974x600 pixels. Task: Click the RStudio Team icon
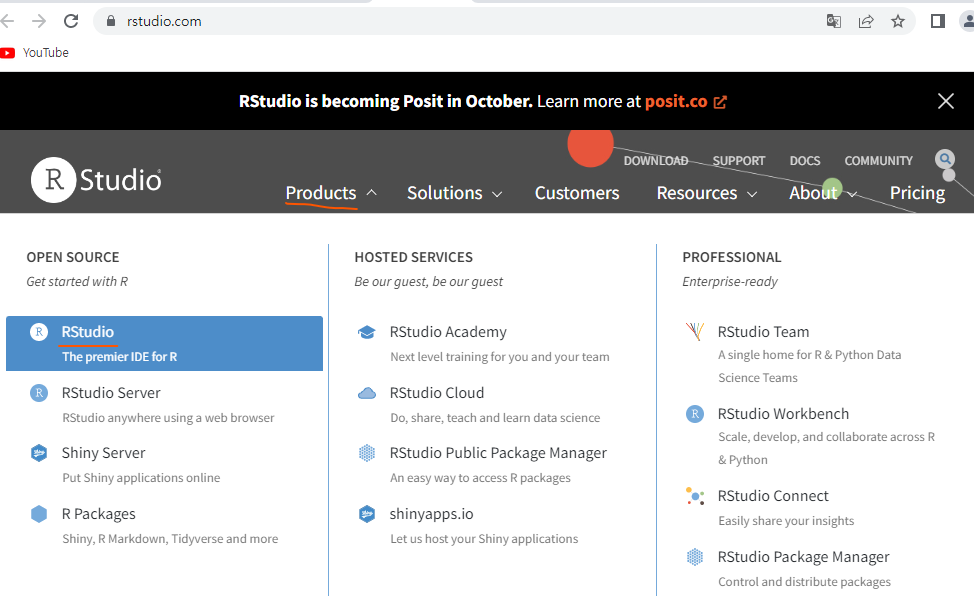point(695,332)
